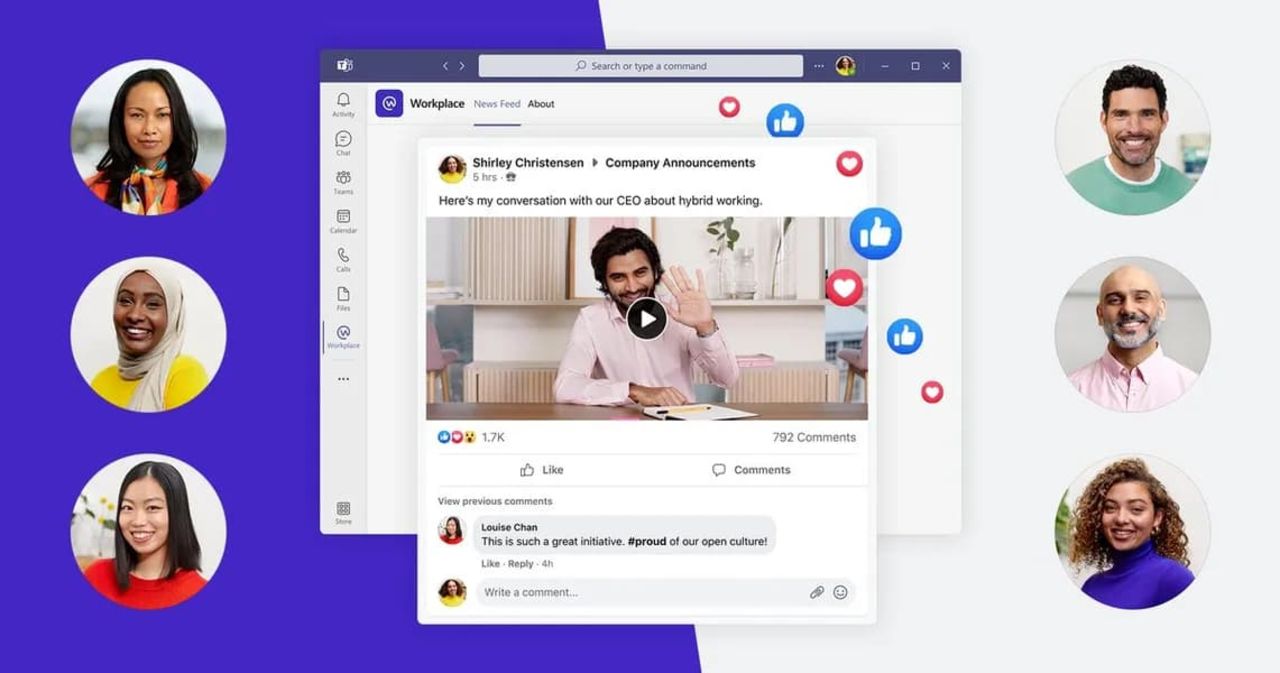
Task: Play the CEO conversation video
Action: [650, 317]
